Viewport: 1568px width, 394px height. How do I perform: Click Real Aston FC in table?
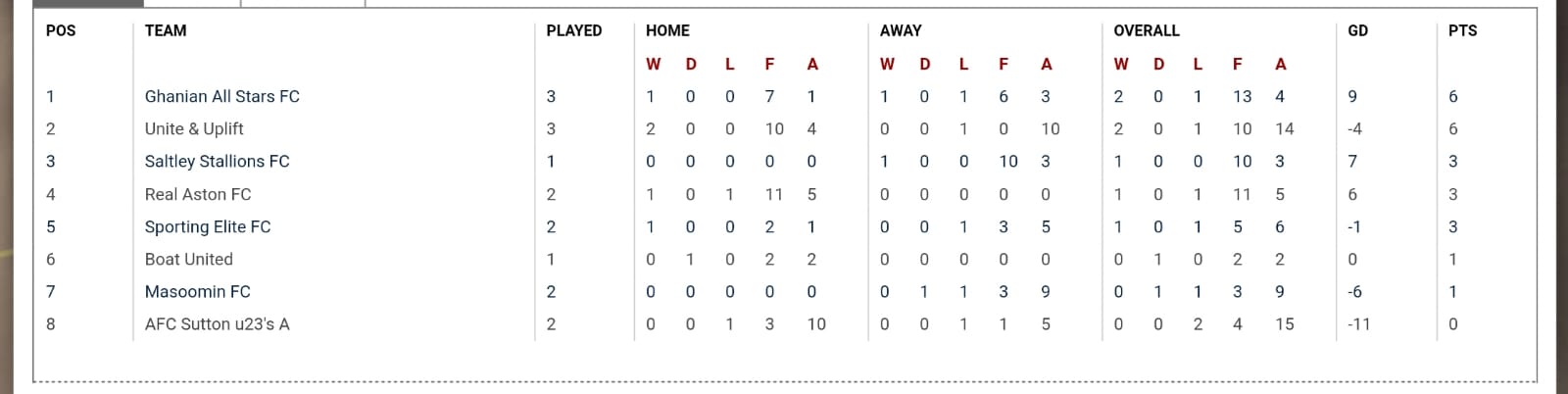tap(198, 194)
